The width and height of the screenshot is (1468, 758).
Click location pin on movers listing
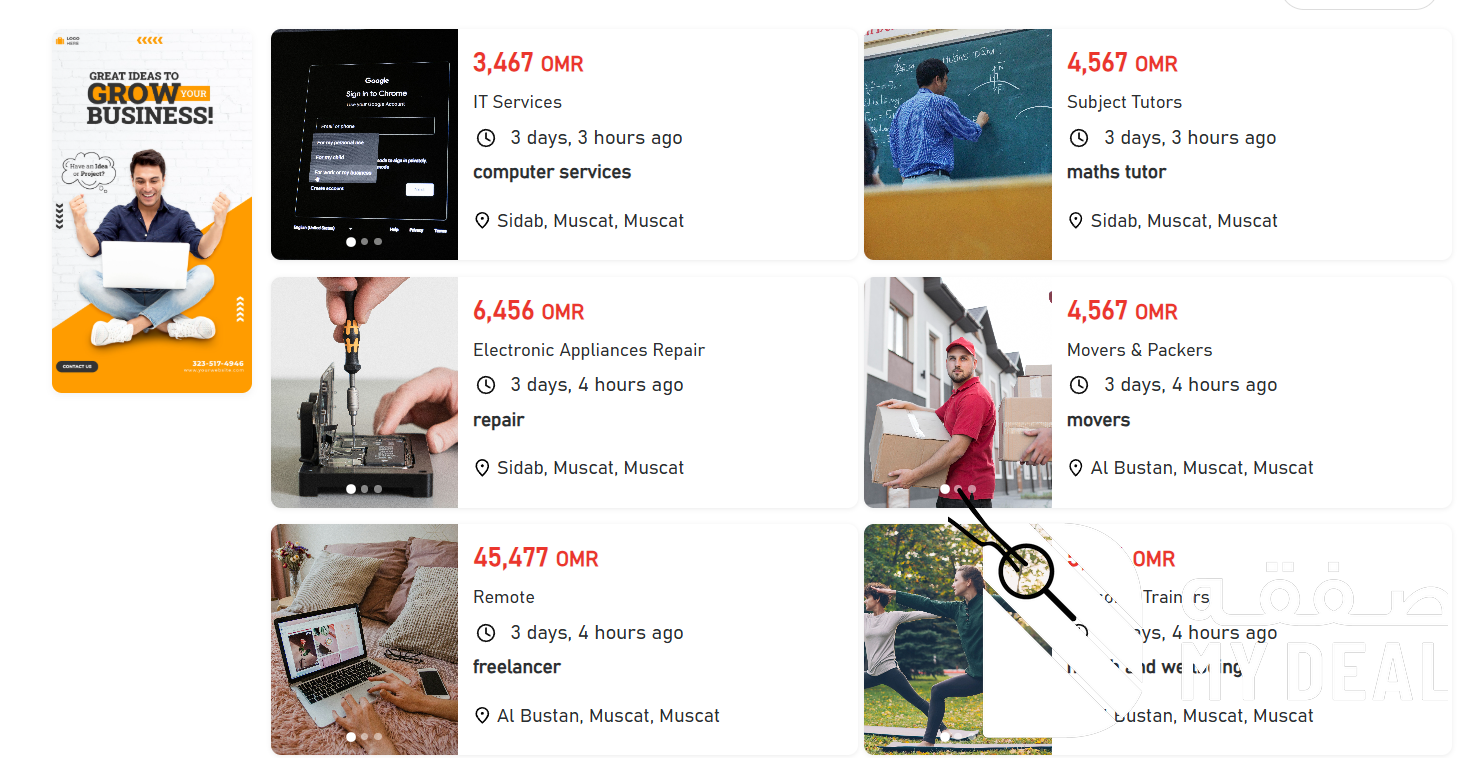[x=1076, y=468]
